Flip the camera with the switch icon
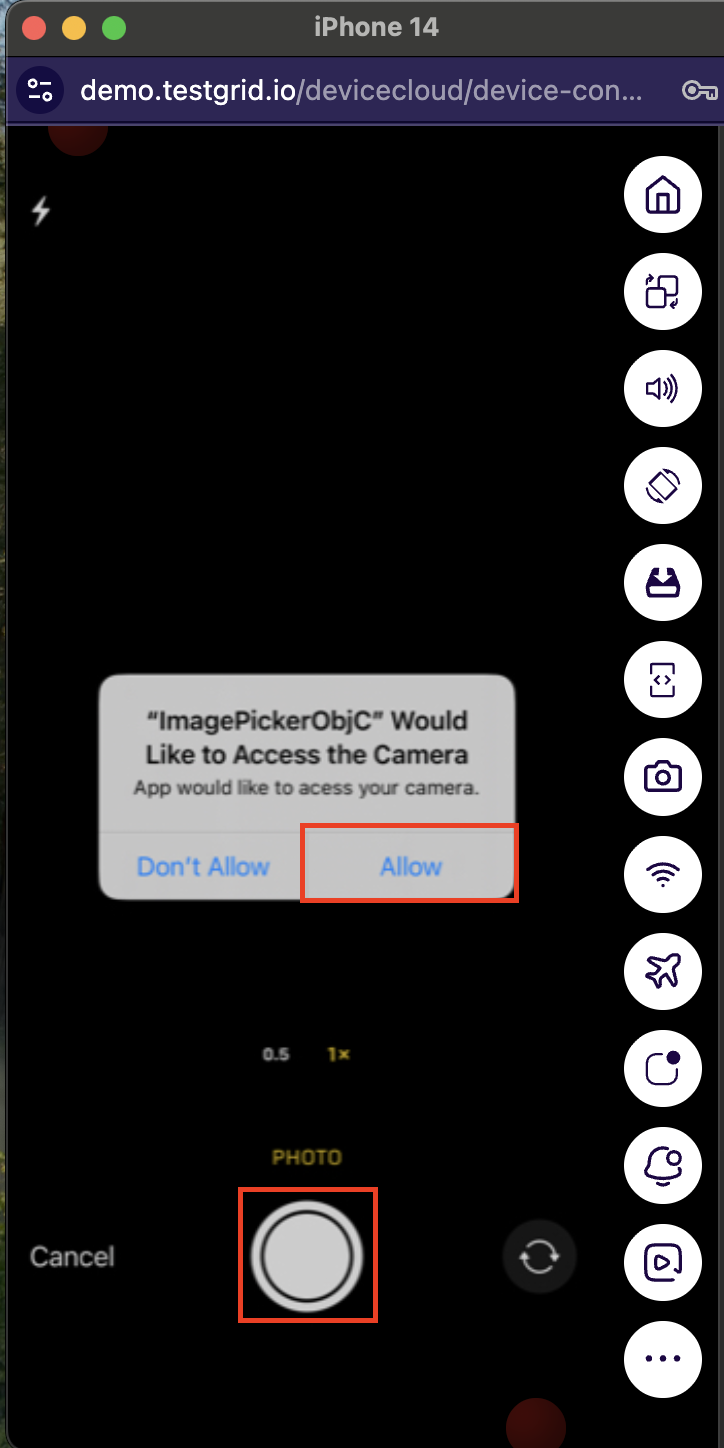This screenshot has width=724, height=1448. click(x=539, y=1256)
